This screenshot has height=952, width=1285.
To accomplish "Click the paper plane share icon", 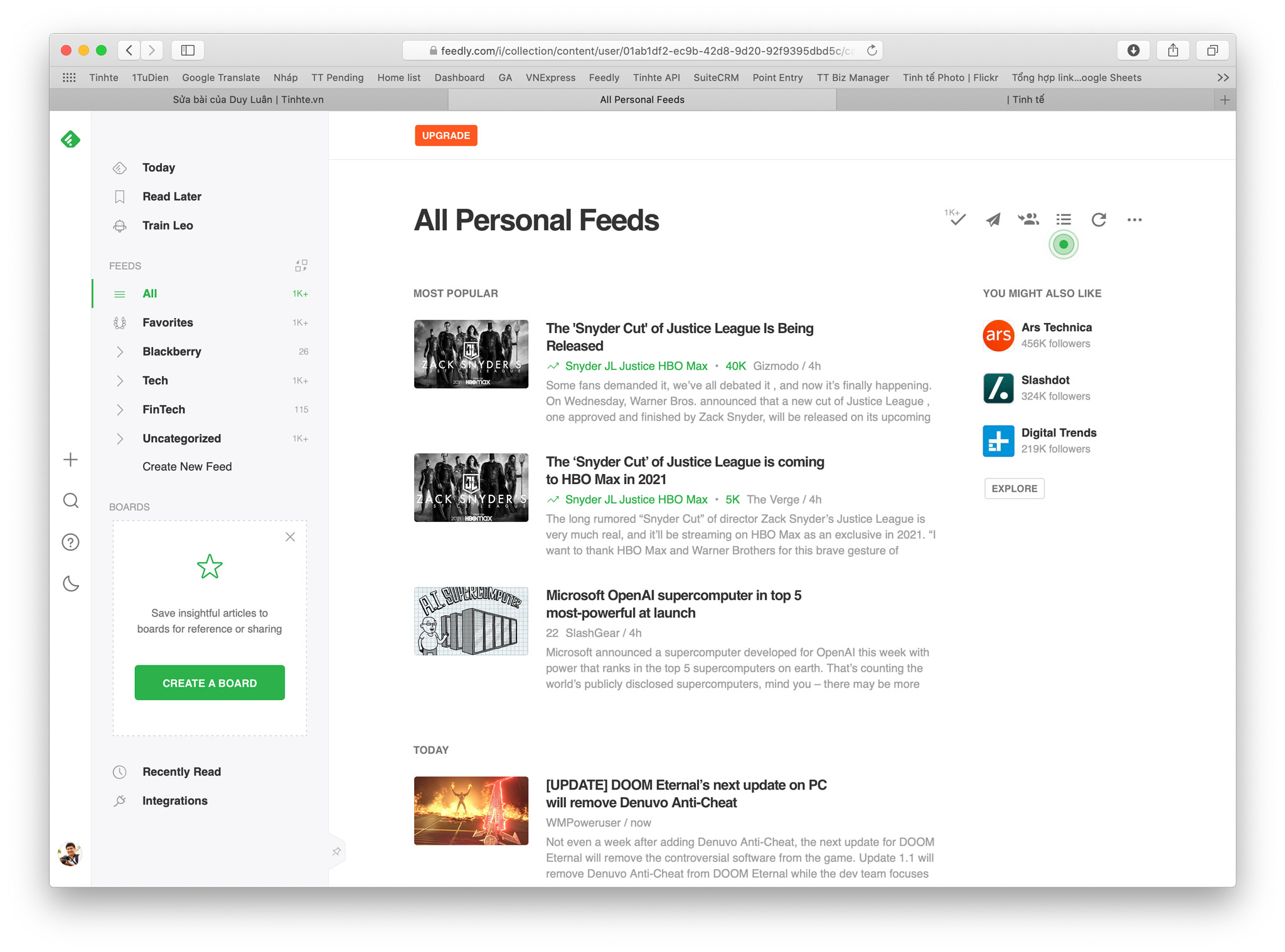I will click(993, 219).
